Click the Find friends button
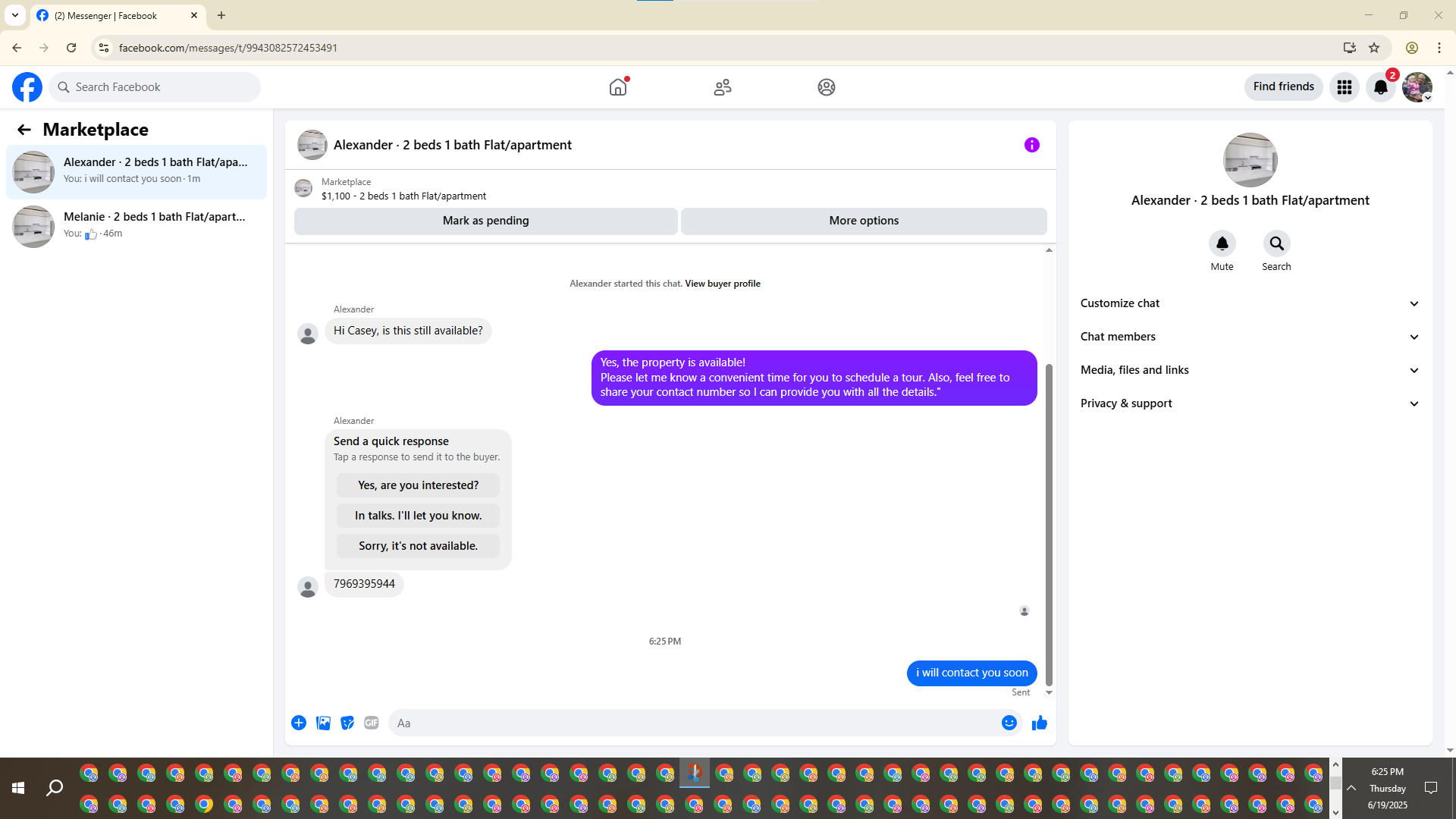The height and width of the screenshot is (819, 1456). [1283, 87]
